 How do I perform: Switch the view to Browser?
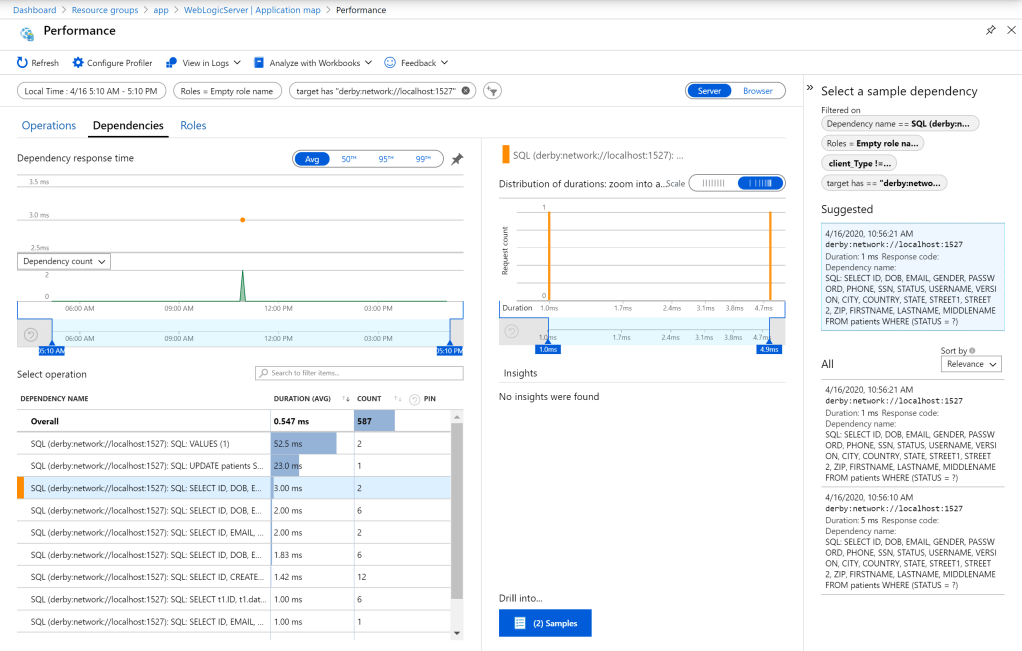[757, 91]
